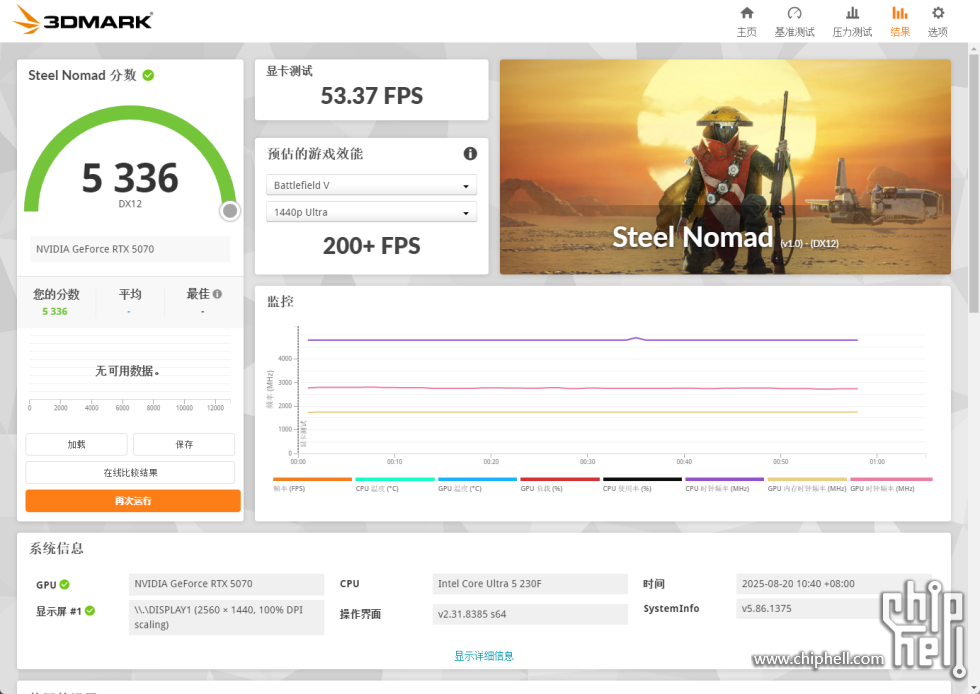Click the RTX 5070 label under the gauge
This screenshot has height=694, width=980.
130,249
